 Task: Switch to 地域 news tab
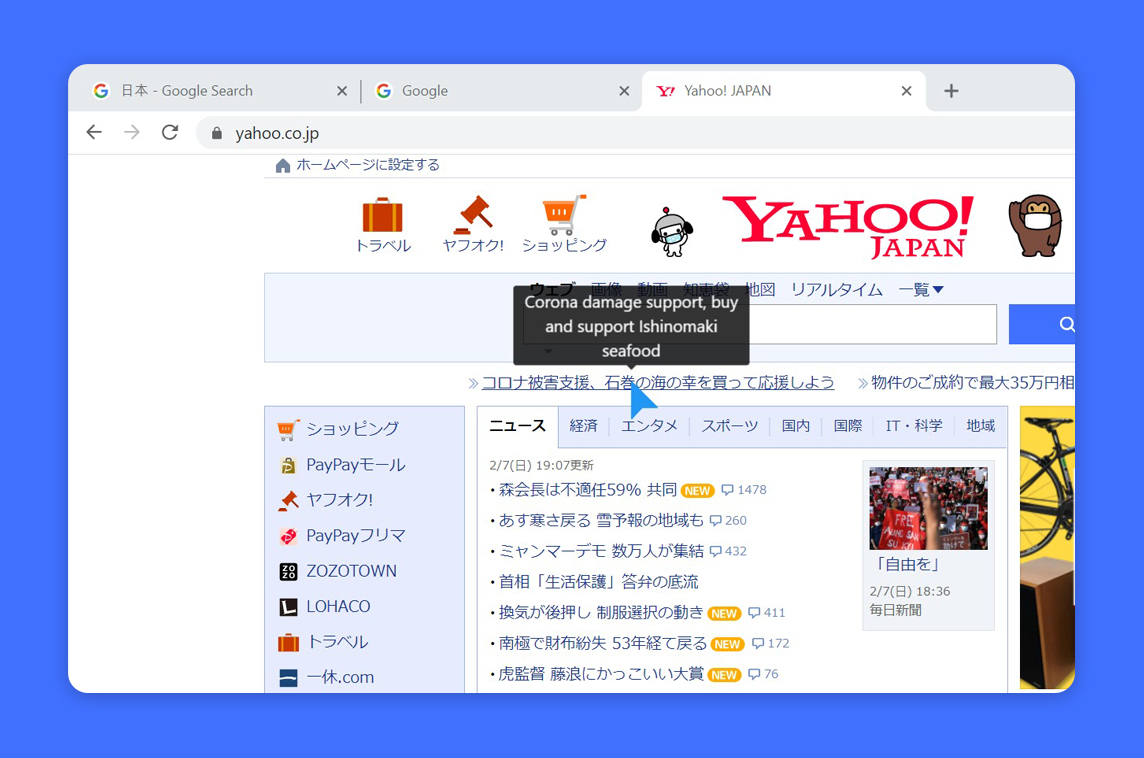click(981, 426)
